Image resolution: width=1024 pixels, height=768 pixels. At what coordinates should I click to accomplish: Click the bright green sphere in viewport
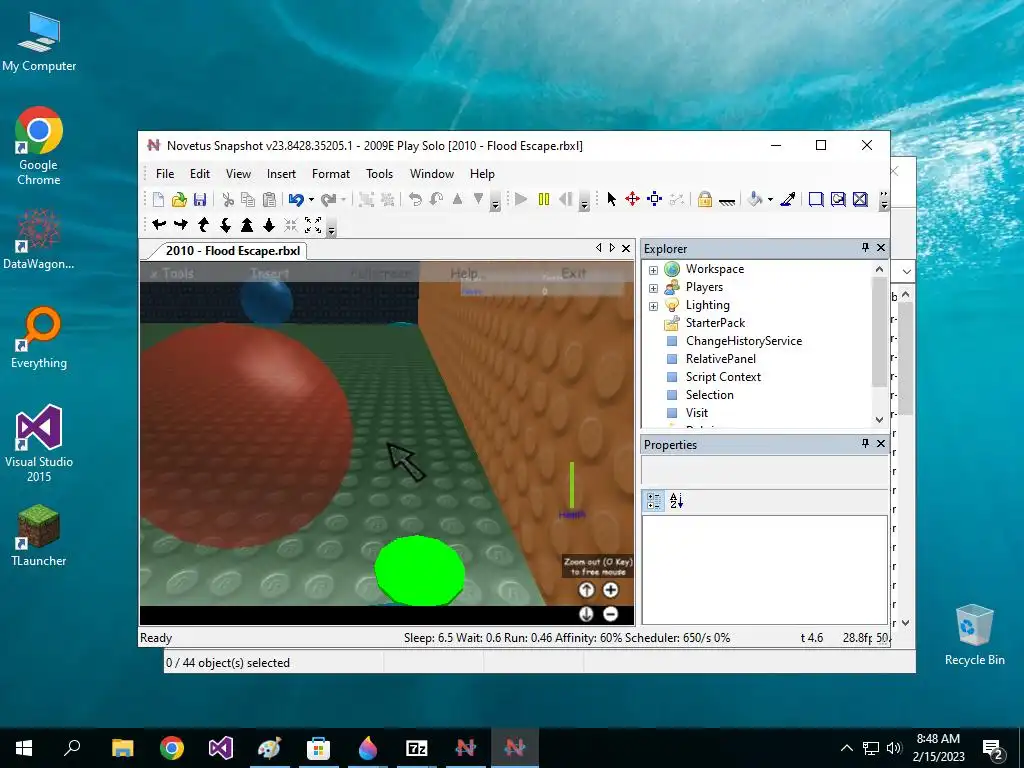click(419, 570)
